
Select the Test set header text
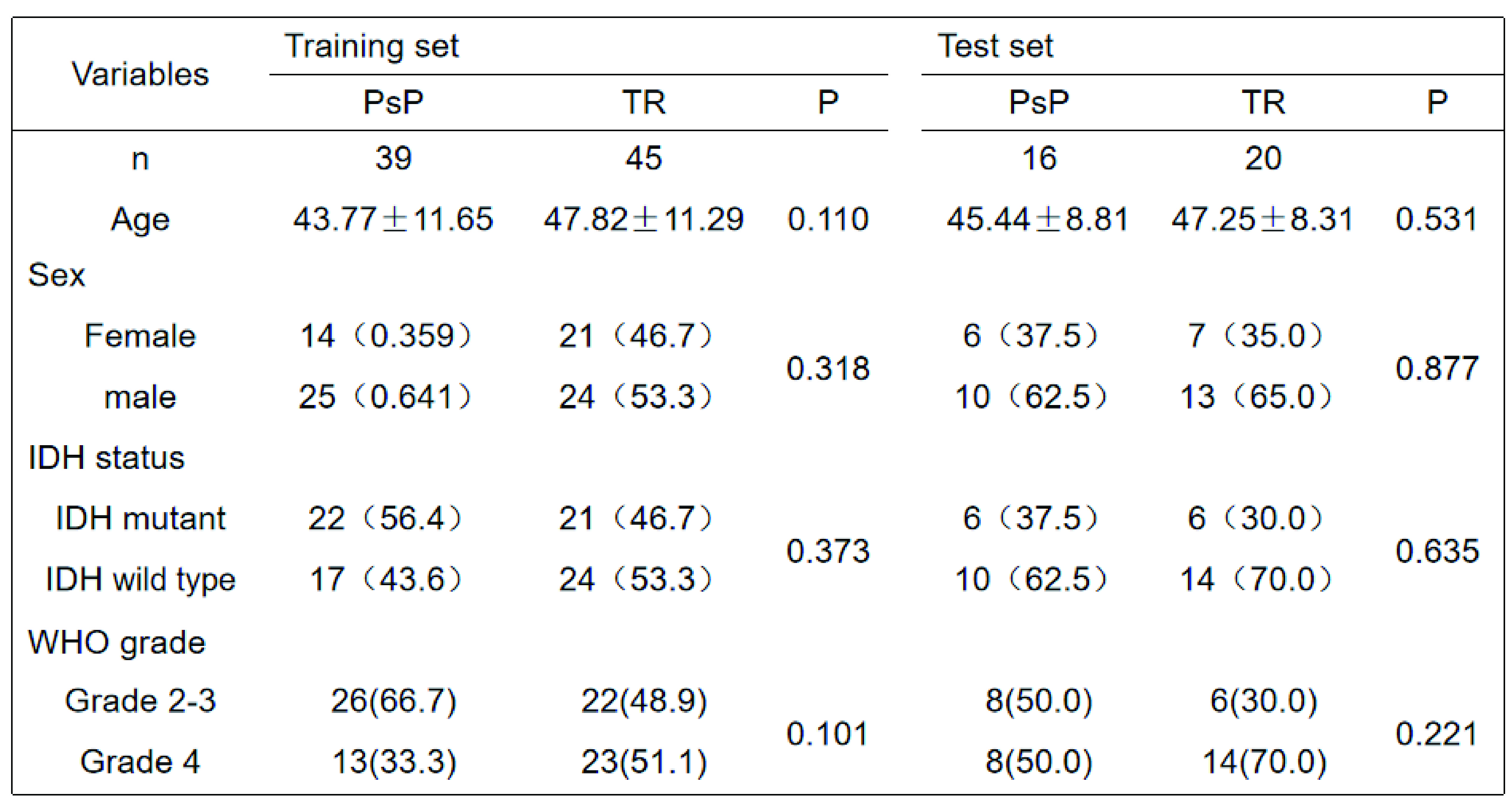995,46
